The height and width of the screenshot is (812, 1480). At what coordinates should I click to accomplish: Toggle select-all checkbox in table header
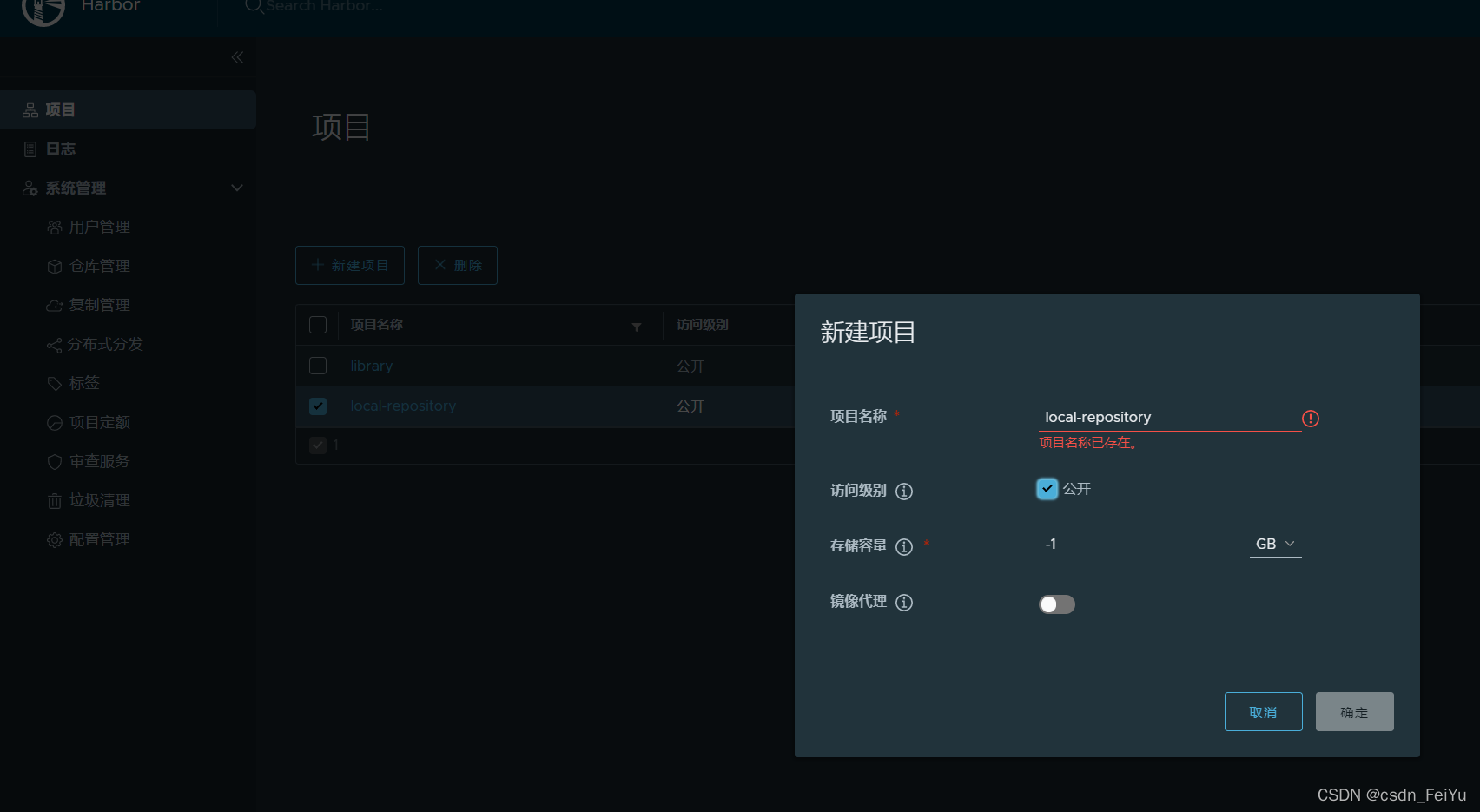point(318,325)
